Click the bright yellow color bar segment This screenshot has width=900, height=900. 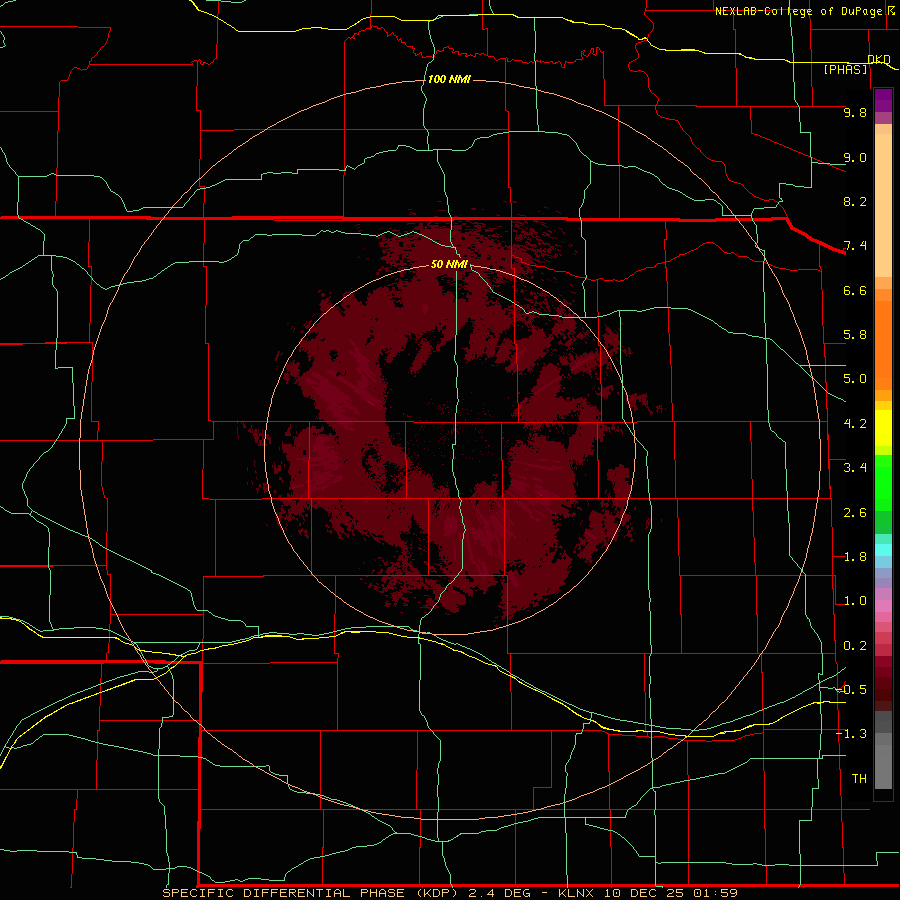[x=883, y=428]
